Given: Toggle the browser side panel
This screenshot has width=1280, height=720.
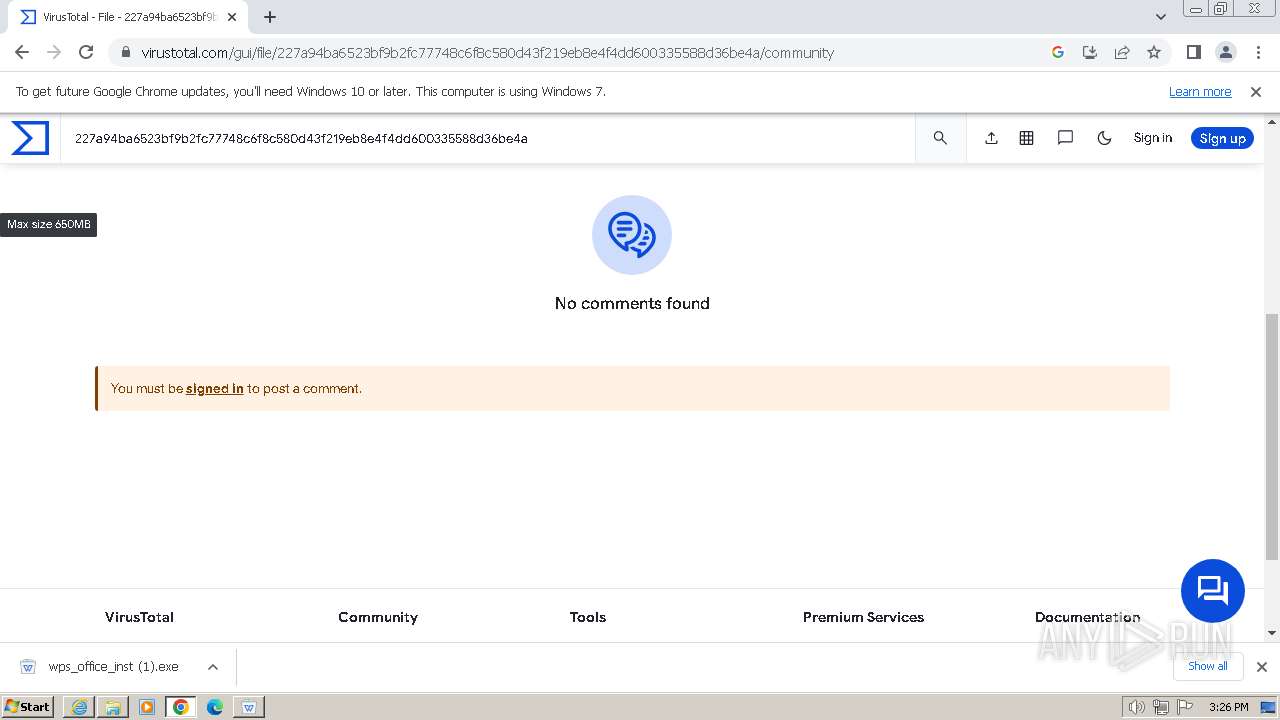Looking at the screenshot, I should click(x=1193, y=52).
